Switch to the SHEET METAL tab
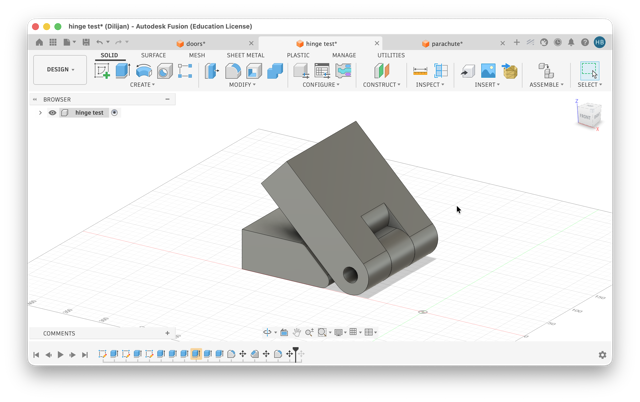 click(x=245, y=55)
